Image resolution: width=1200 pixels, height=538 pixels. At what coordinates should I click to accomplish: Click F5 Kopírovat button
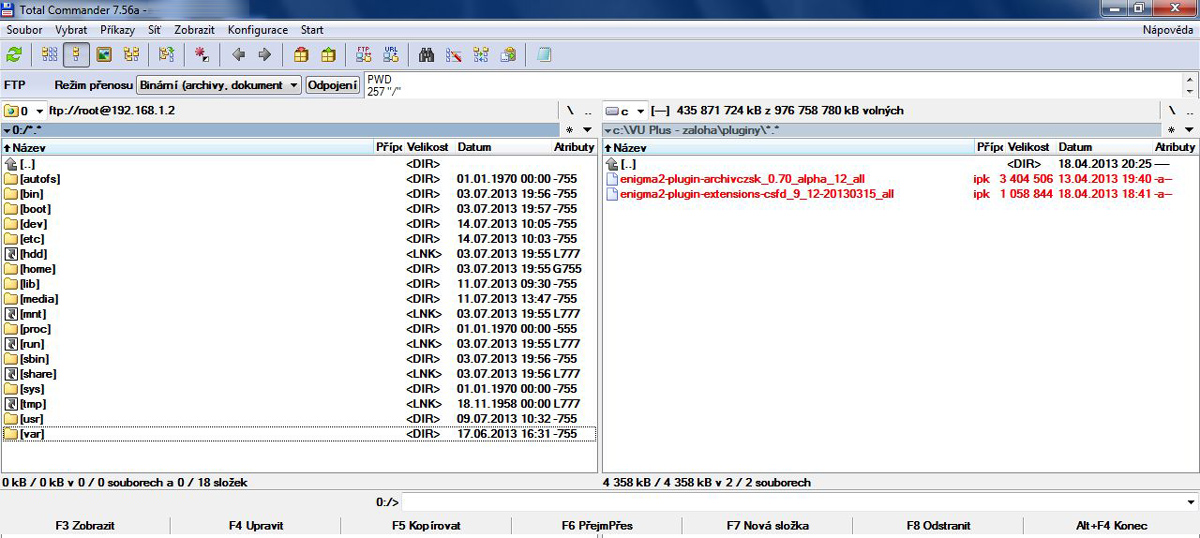pos(426,525)
